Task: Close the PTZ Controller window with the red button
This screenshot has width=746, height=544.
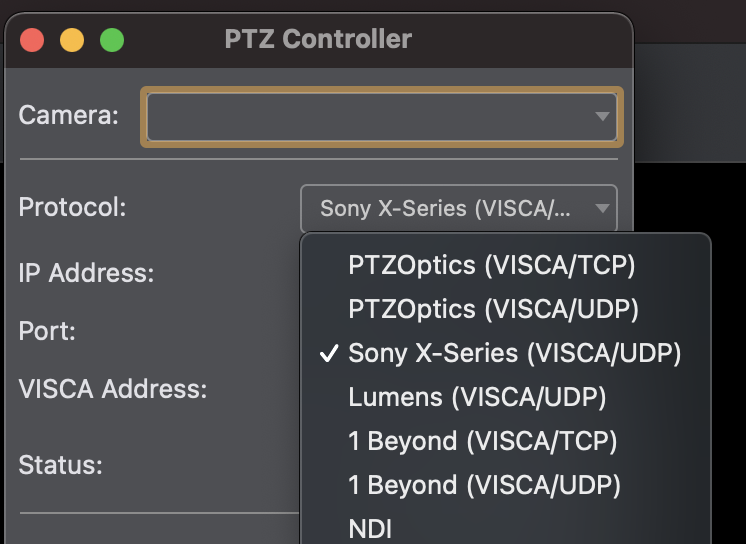Action: coord(32,40)
